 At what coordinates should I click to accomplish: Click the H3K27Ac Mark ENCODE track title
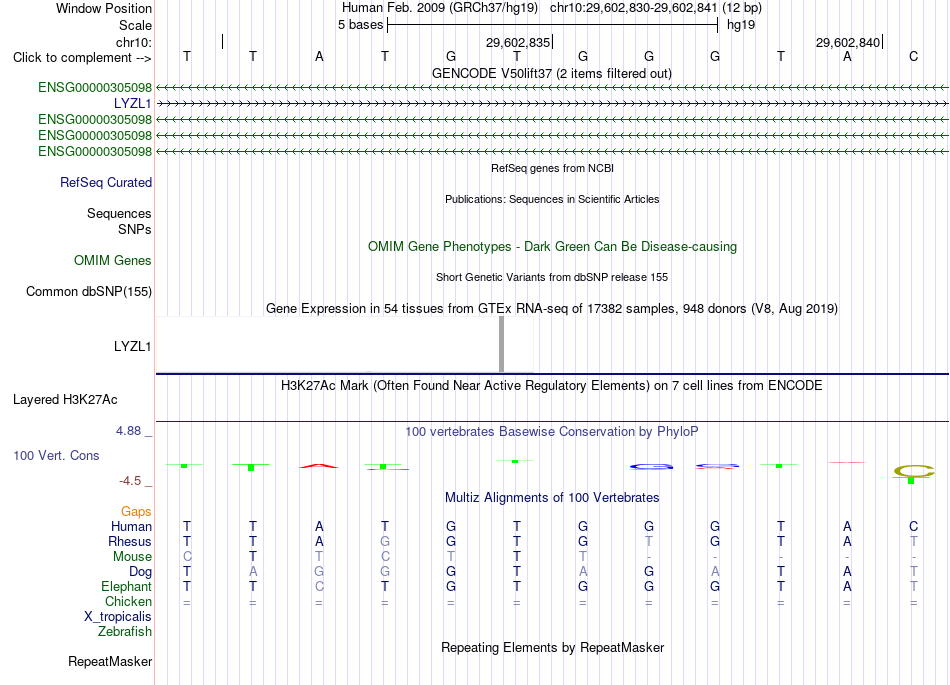(552, 386)
